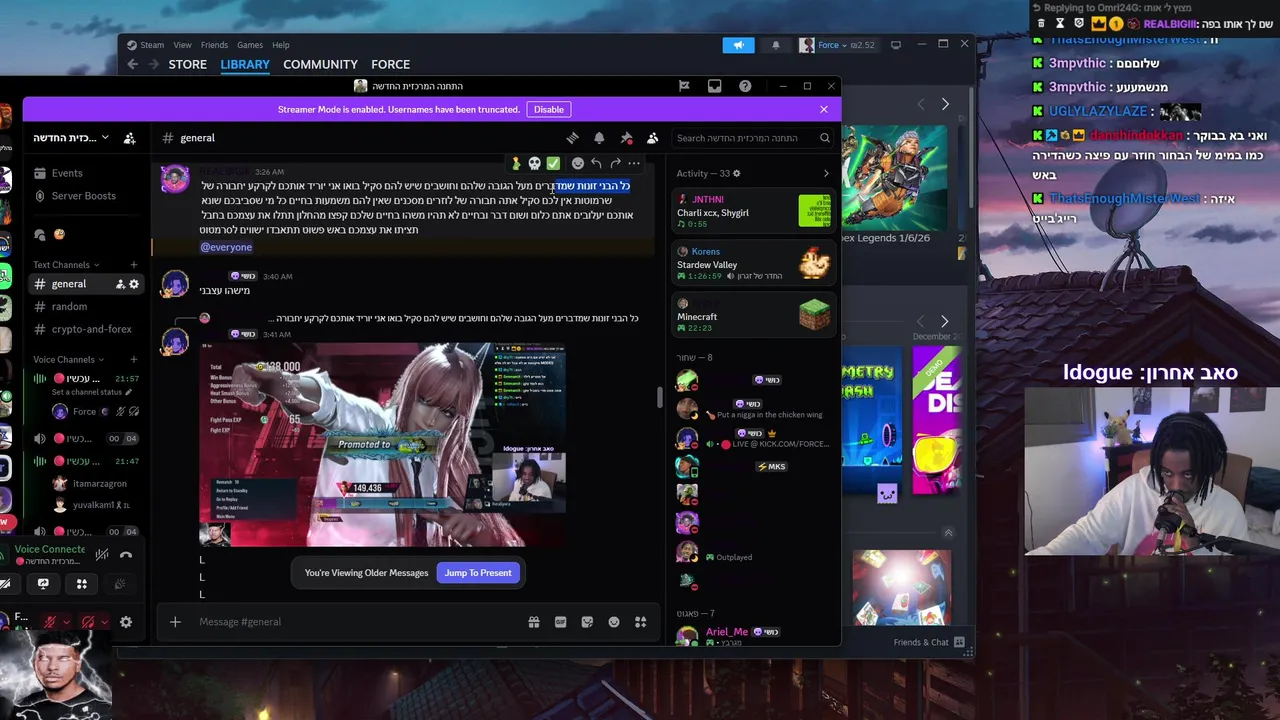
Task: Open Minecraft activity card
Action: point(754,315)
